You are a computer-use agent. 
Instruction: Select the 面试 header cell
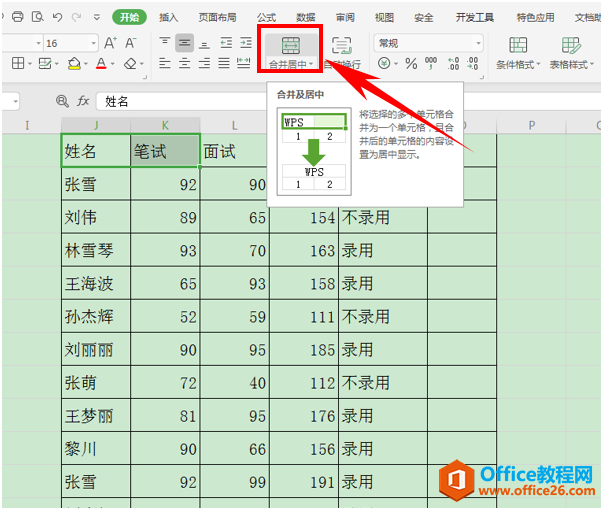click(x=235, y=151)
